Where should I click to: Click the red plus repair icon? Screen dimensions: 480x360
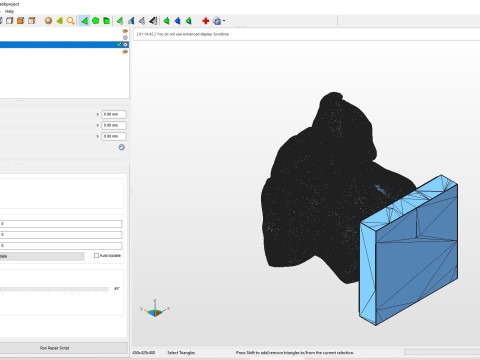[206, 21]
